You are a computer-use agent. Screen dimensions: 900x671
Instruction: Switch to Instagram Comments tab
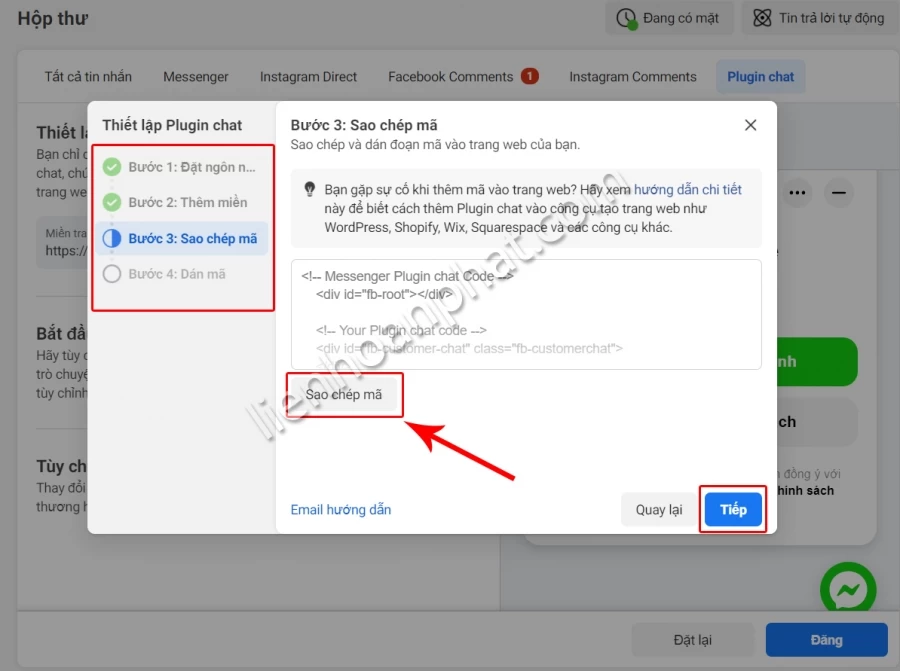pyautogui.click(x=633, y=77)
